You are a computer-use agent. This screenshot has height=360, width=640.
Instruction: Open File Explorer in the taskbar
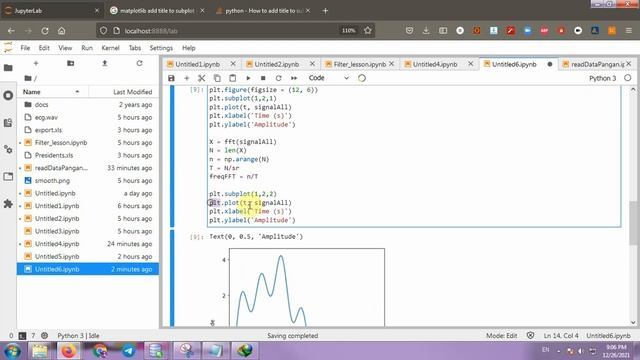point(40,351)
